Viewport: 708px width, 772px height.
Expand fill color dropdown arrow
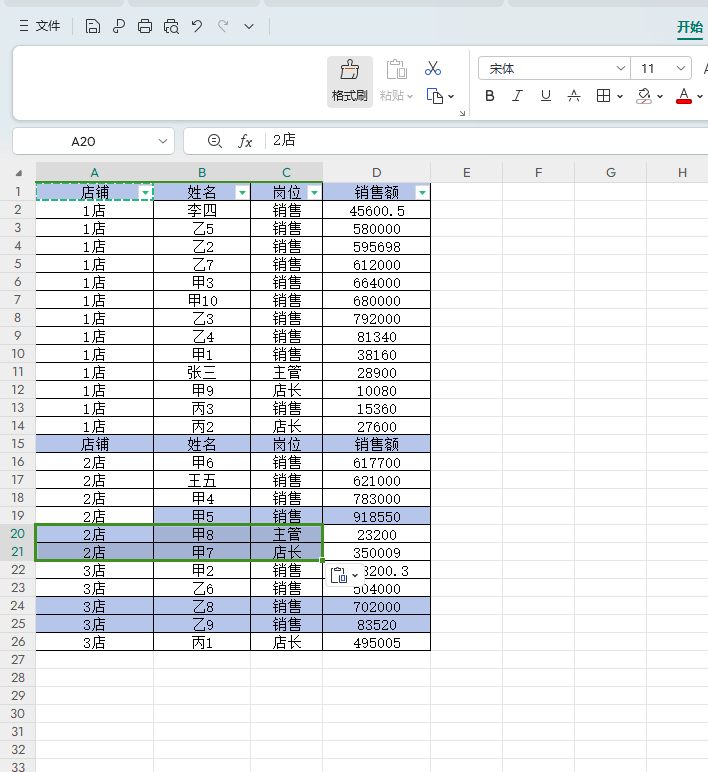pos(660,96)
